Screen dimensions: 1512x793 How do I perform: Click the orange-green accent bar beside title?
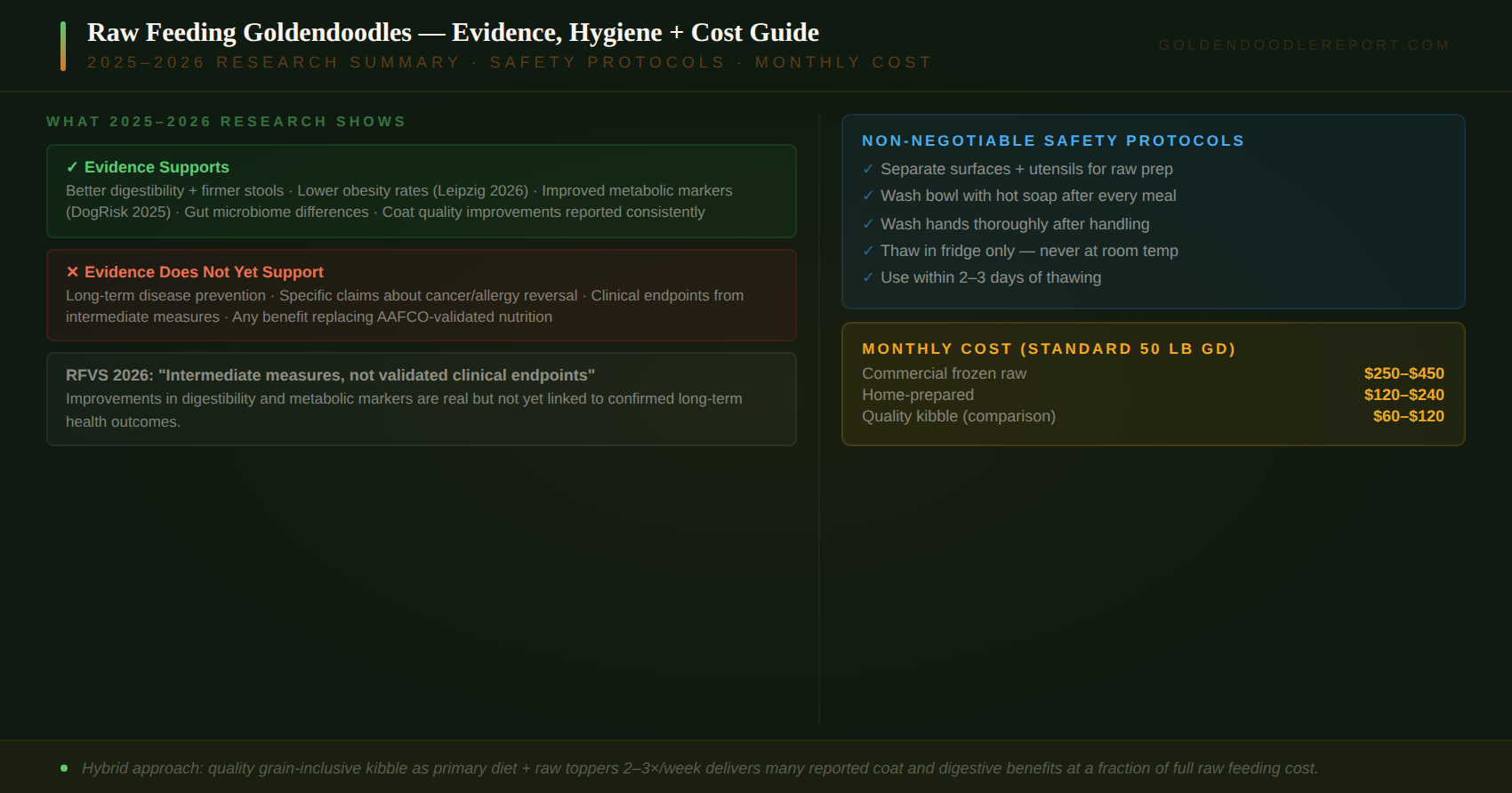[63, 46]
